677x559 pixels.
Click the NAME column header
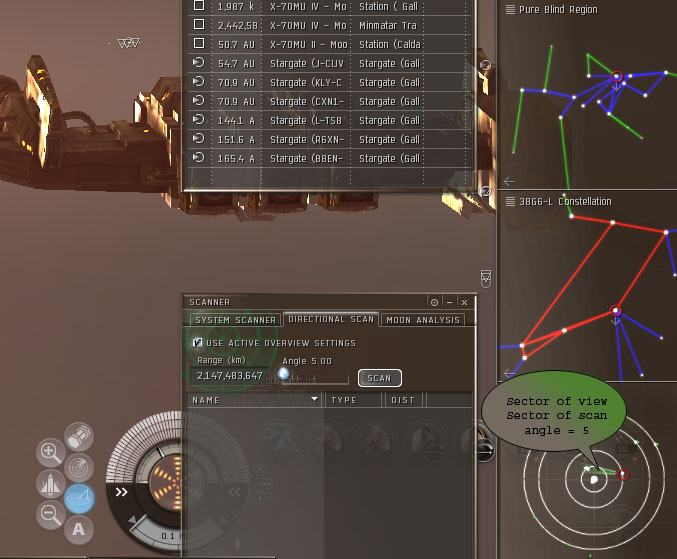tap(255, 400)
